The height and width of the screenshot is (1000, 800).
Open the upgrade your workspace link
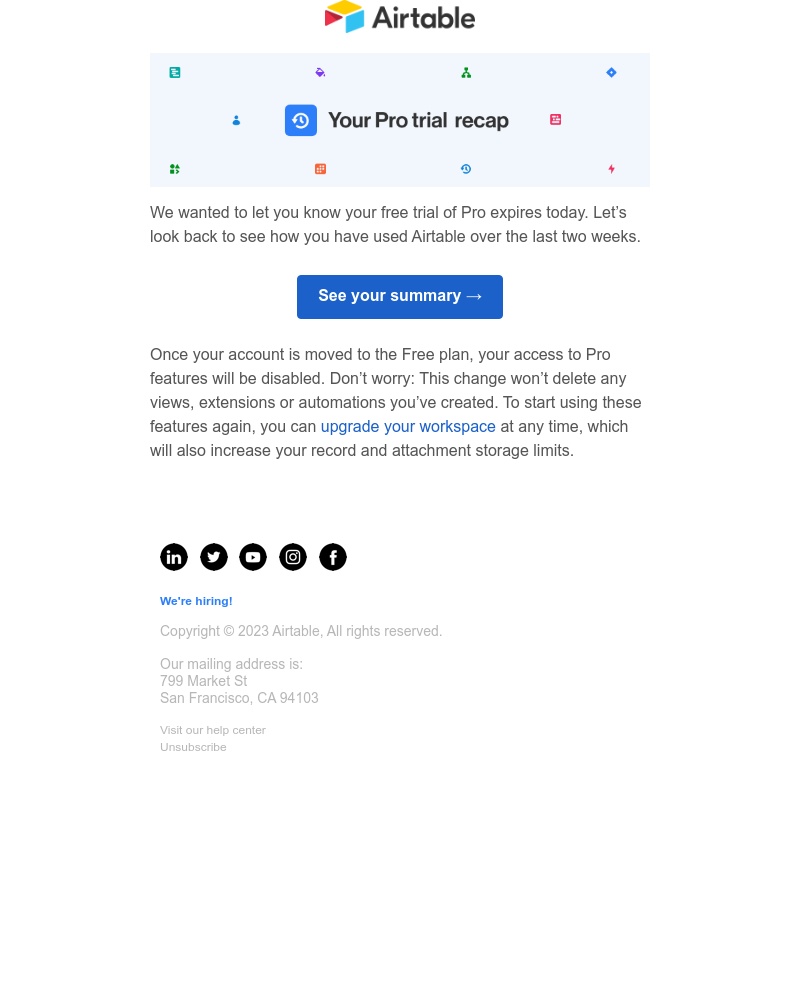point(408,427)
